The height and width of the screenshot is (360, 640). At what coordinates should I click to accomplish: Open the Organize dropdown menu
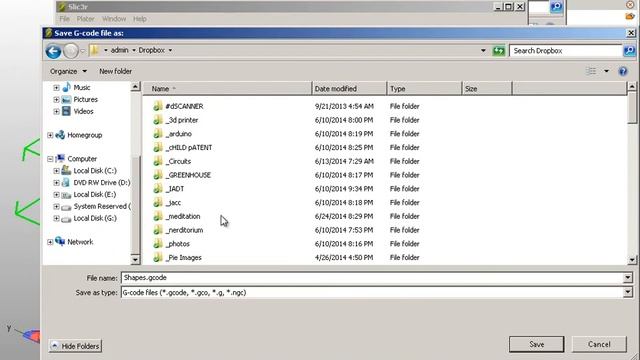[x=68, y=71]
